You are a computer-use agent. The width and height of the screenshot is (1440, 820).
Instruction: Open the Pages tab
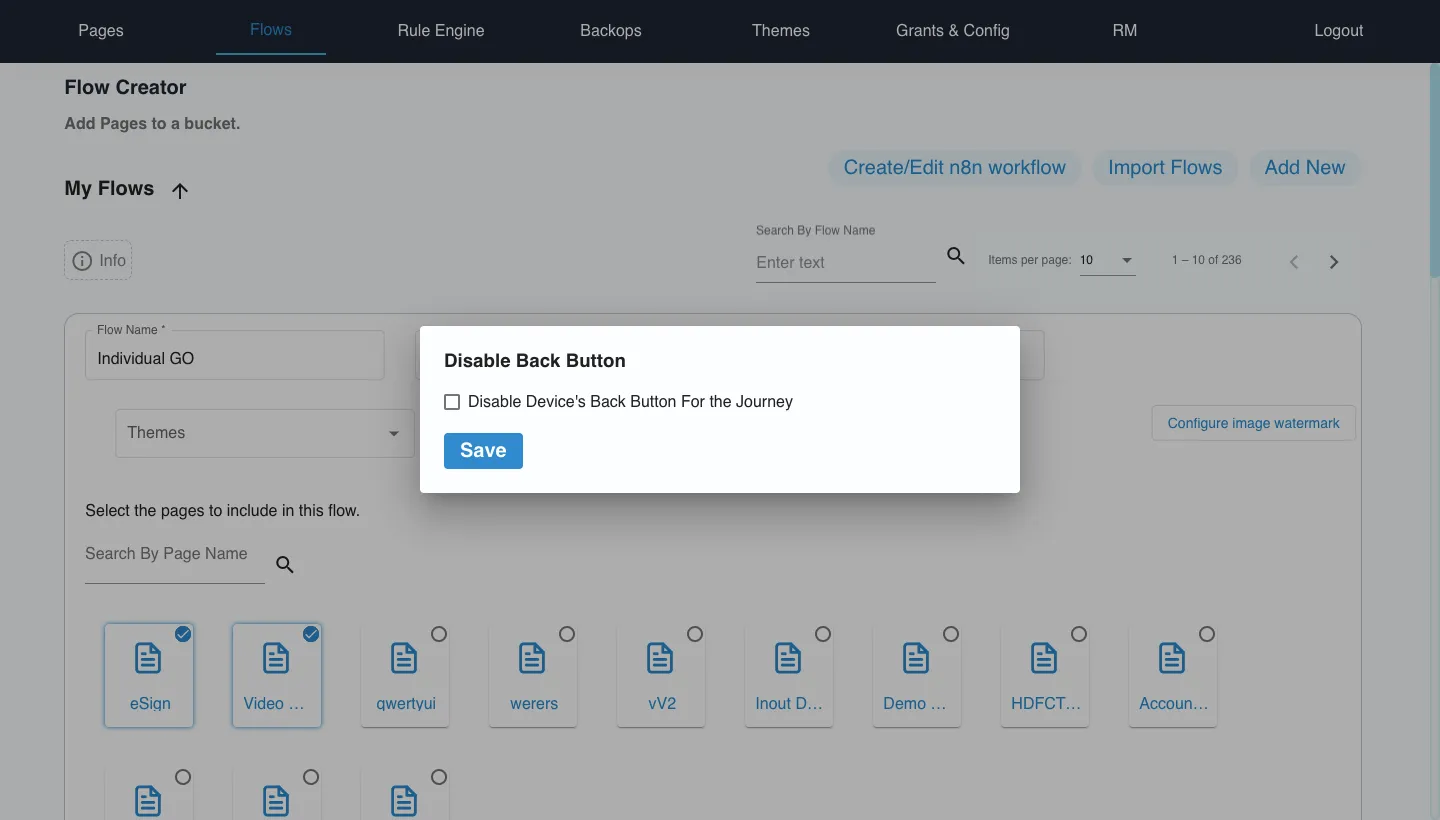pyautogui.click(x=101, y=30)
